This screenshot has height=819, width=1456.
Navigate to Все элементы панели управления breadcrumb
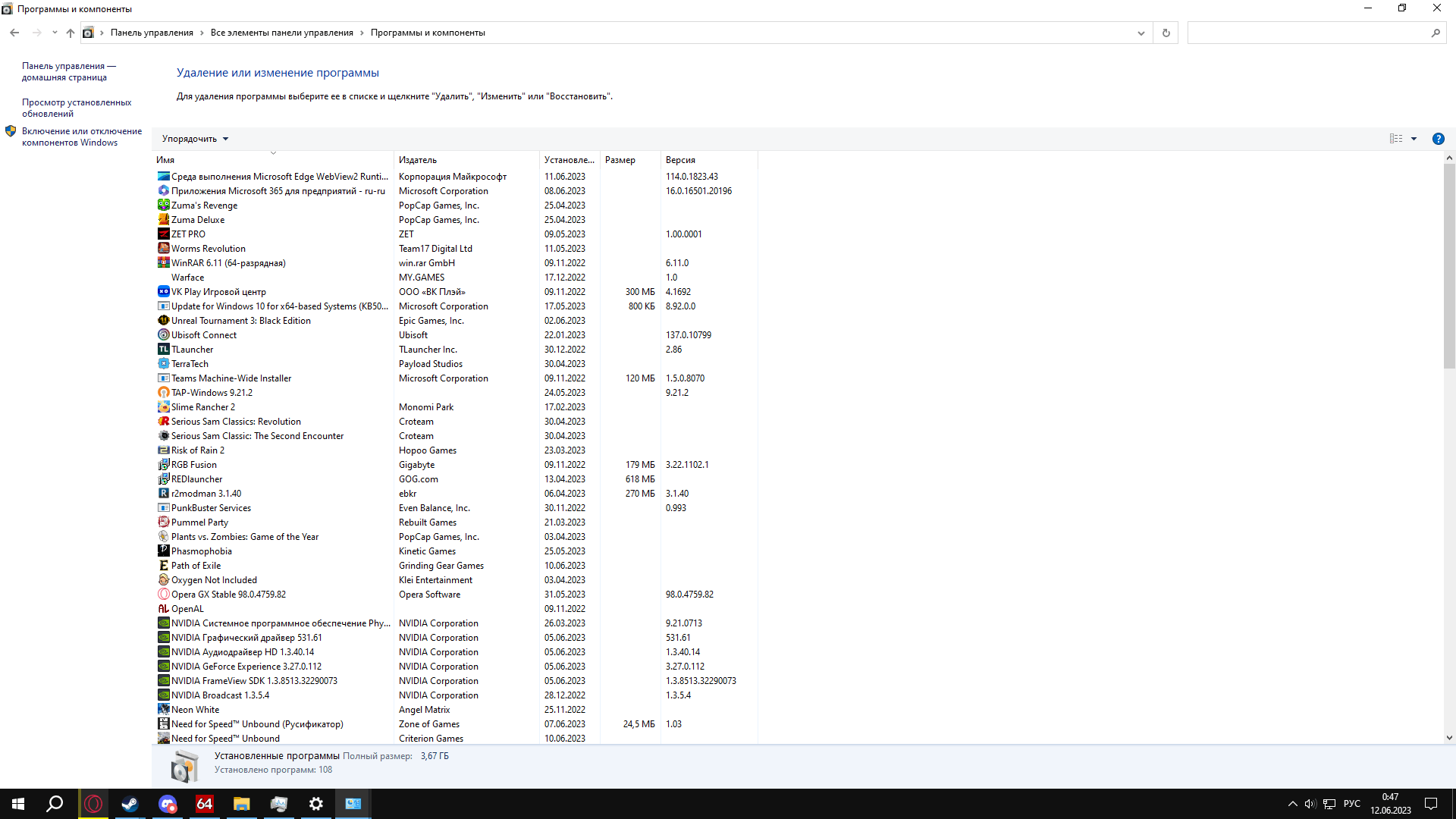tap(282, 33)
